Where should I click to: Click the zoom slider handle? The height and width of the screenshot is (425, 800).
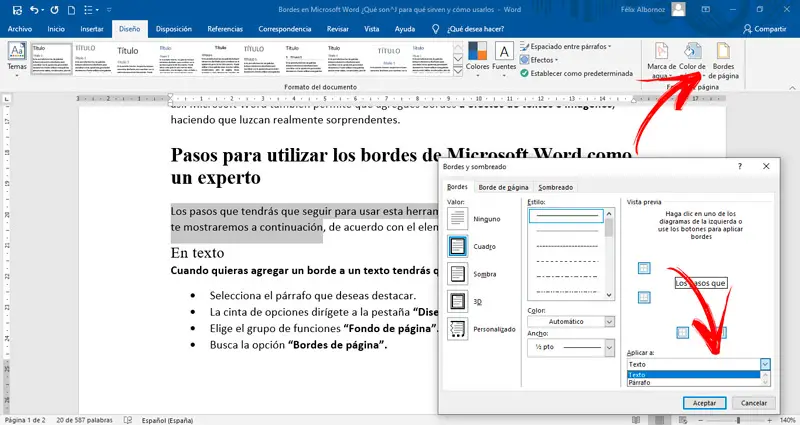[738, 420]
